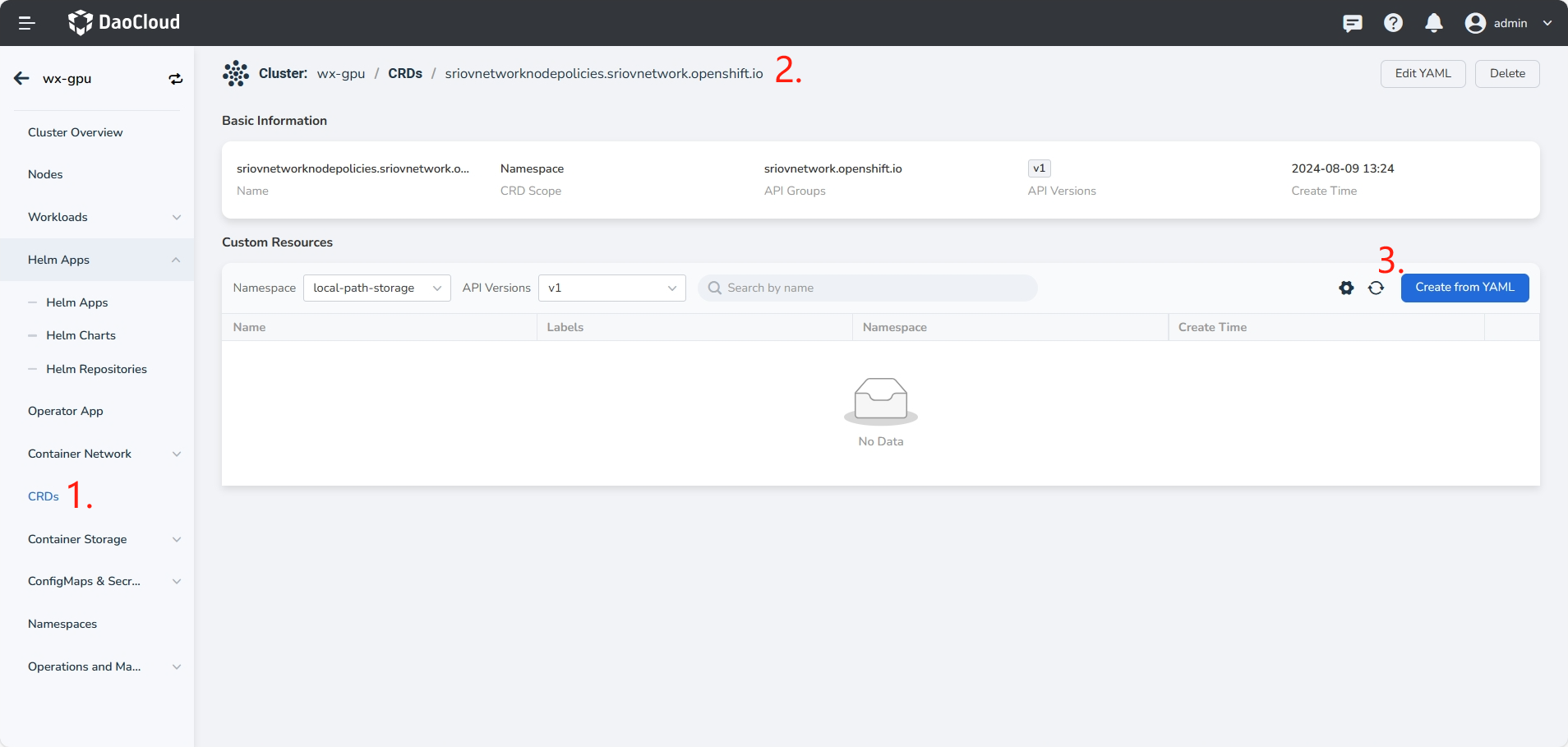Refresh the custom resources list

pos(1376,288)
